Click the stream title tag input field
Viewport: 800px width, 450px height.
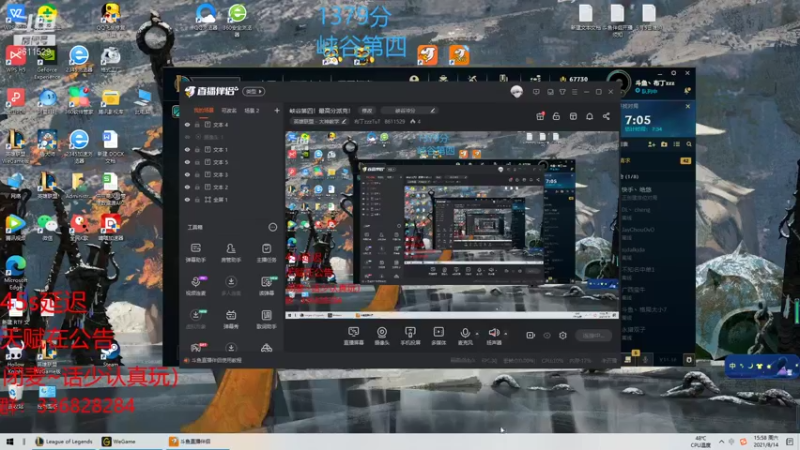point(408,110)
